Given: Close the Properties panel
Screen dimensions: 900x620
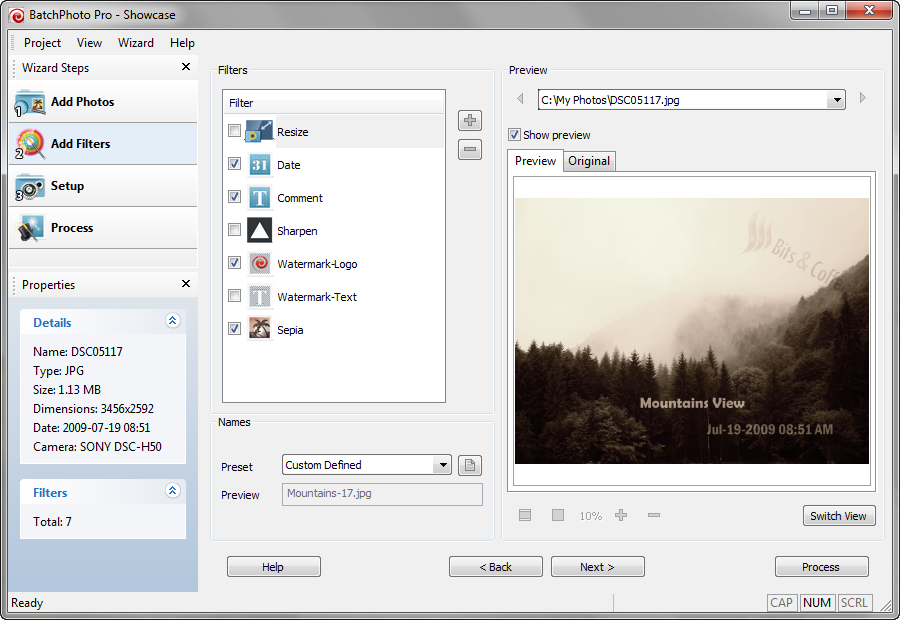Looking at the screenshot, I should [x=186, y=284].
